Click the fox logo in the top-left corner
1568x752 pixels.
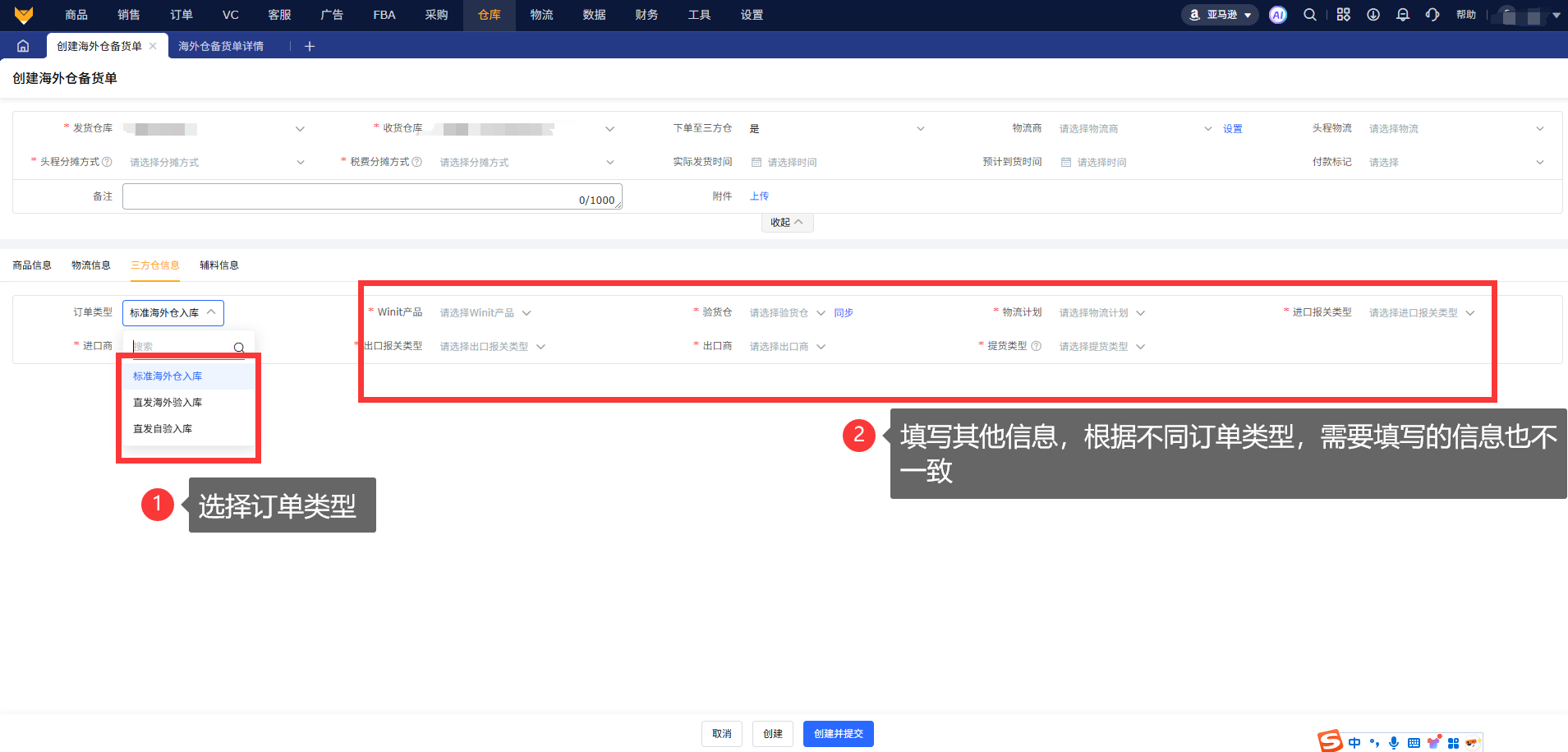pyautogui.click(x=24, y=15)
